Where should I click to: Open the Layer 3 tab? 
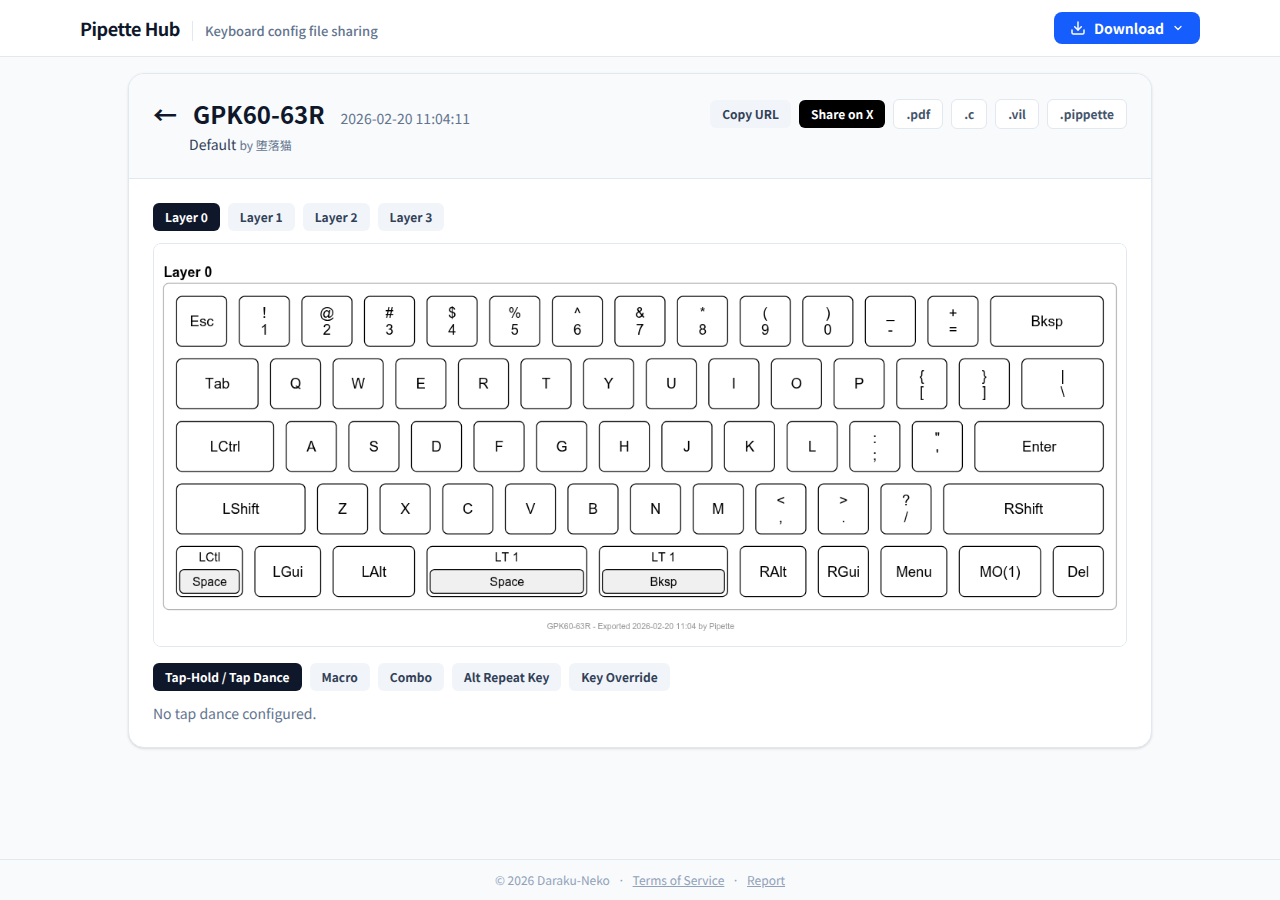[410, 217]
